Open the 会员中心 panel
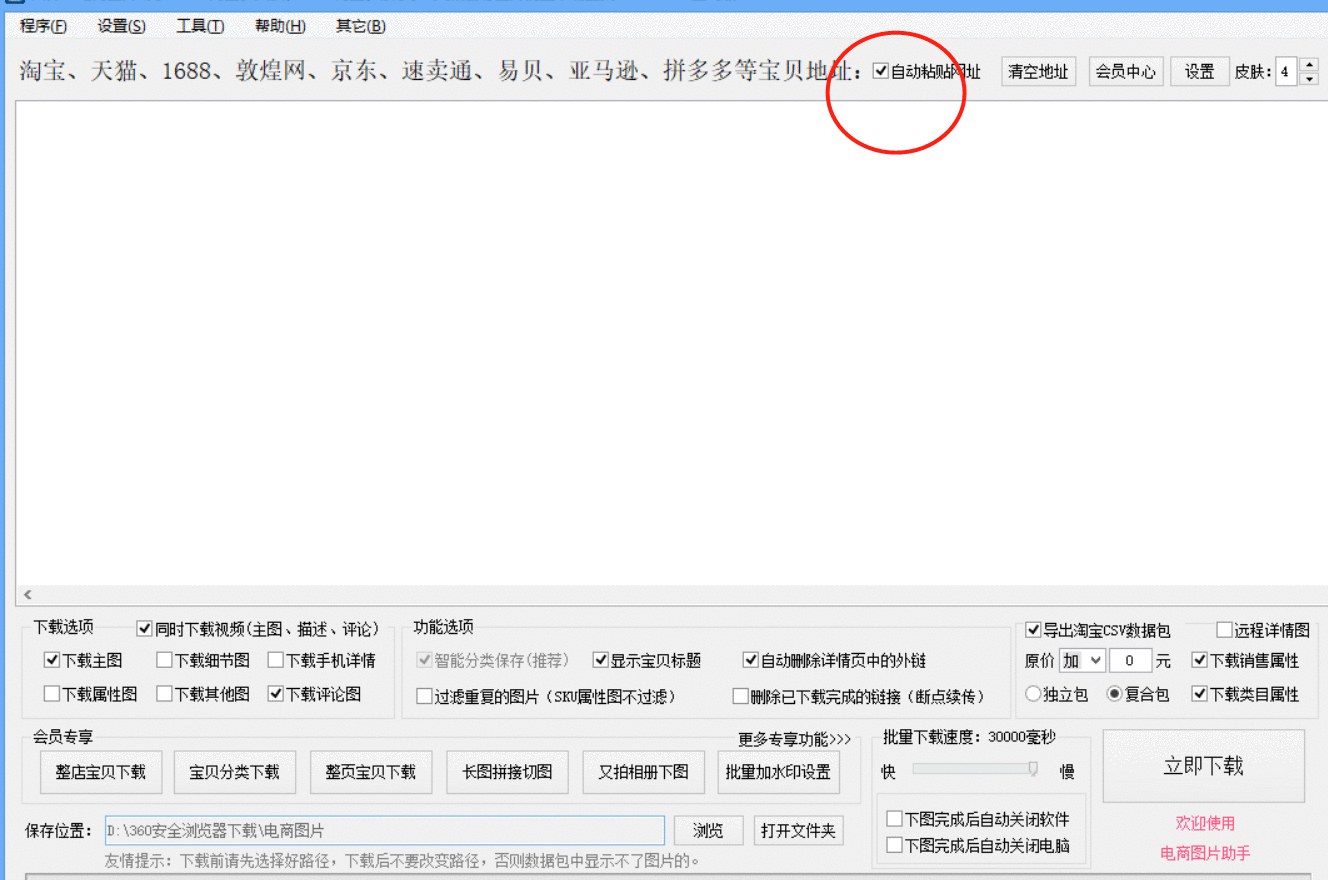 (1125, 71)
